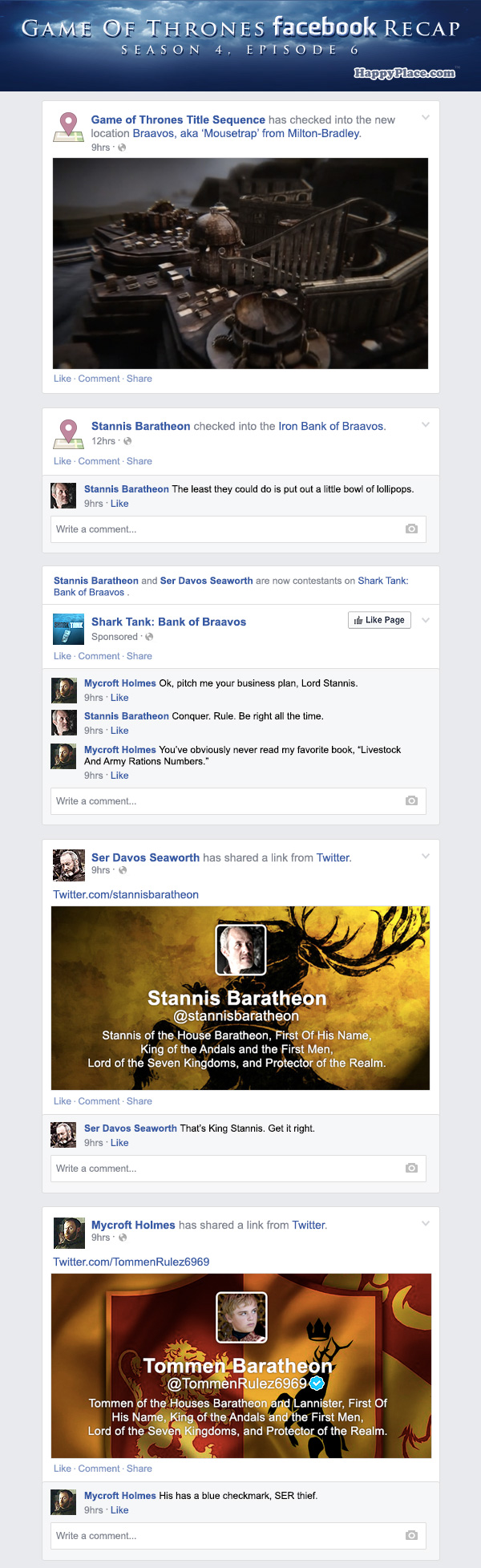Viewport: 481px width, 1568px height.
Task: Click the Like Page button
Action: tap(379, 620)
